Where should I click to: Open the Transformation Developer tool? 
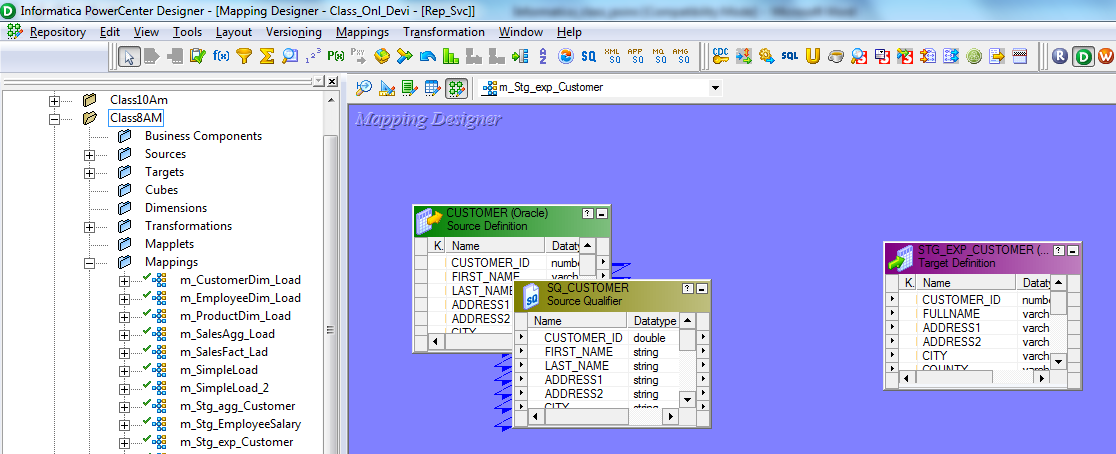[410, 88]
